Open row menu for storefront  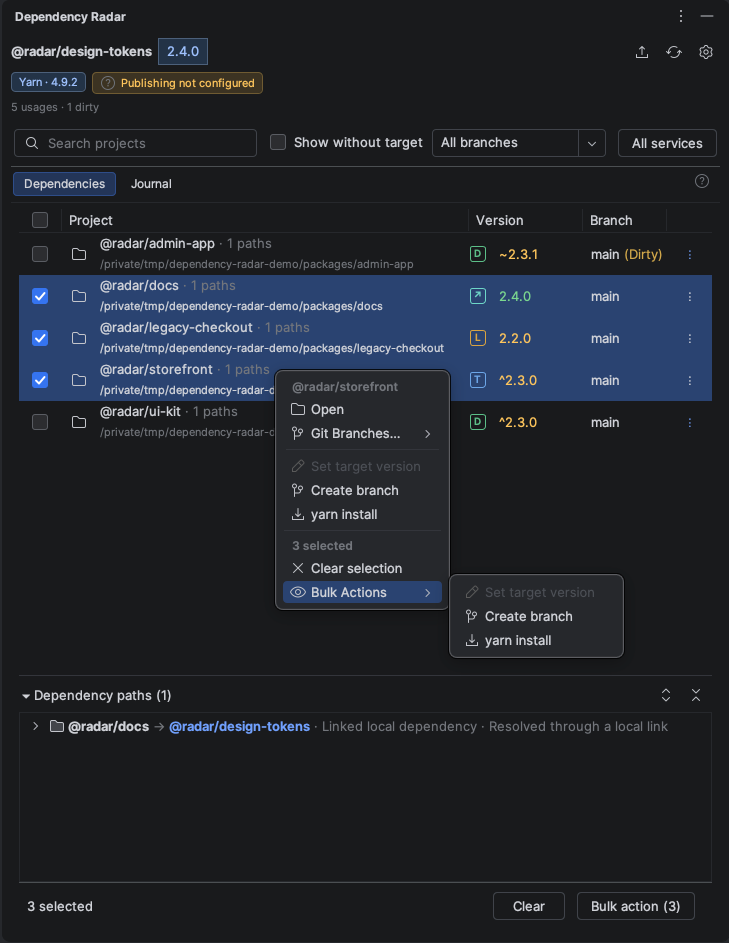coord(690,381)
